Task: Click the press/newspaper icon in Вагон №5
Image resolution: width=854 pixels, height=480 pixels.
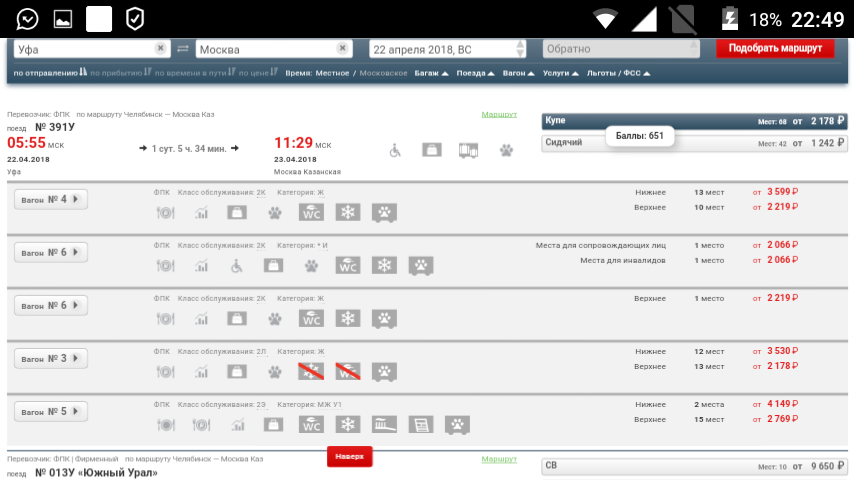Action: pyautogui.click(x=421, y=424)
